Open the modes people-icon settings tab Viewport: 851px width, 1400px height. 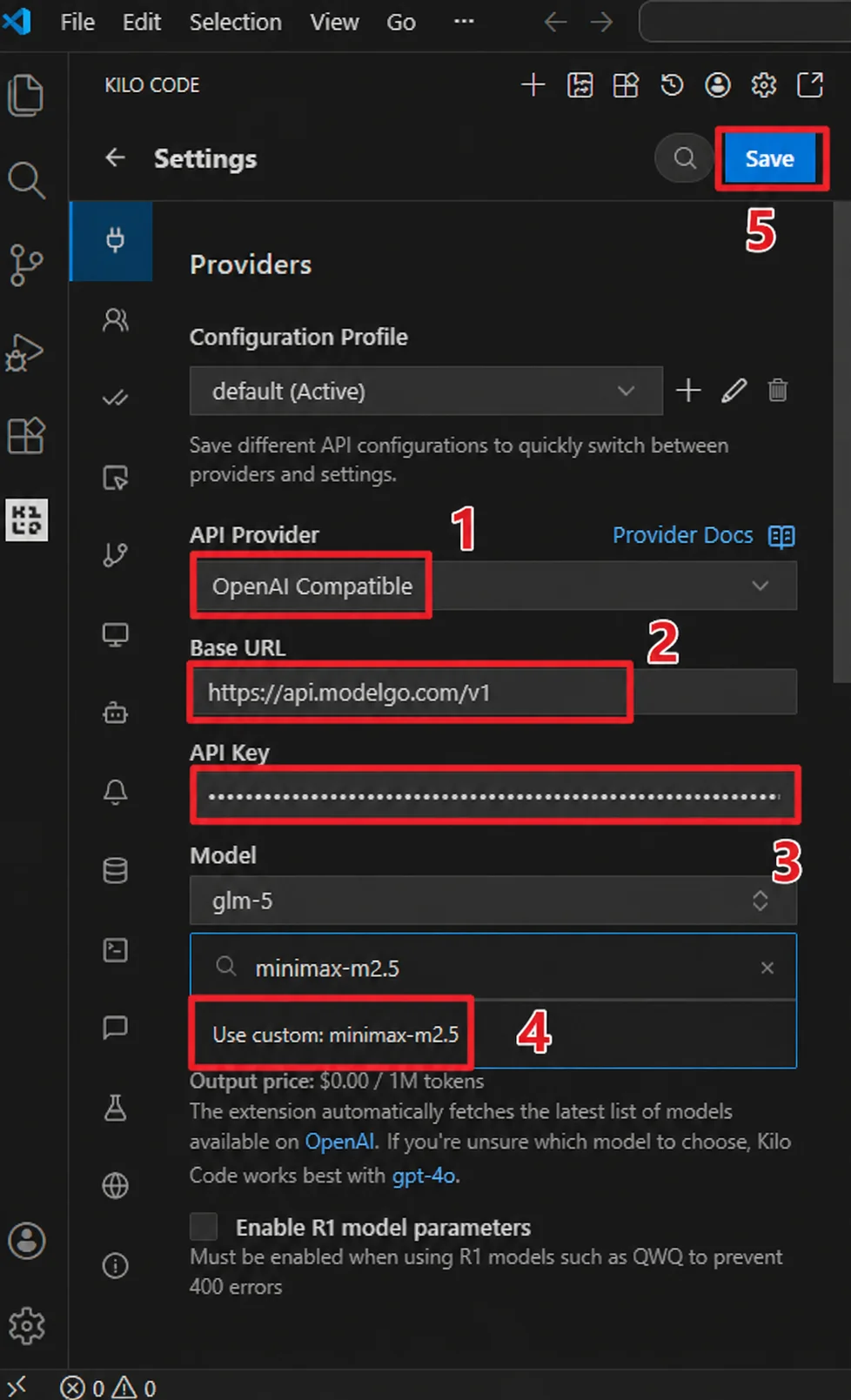115,319
